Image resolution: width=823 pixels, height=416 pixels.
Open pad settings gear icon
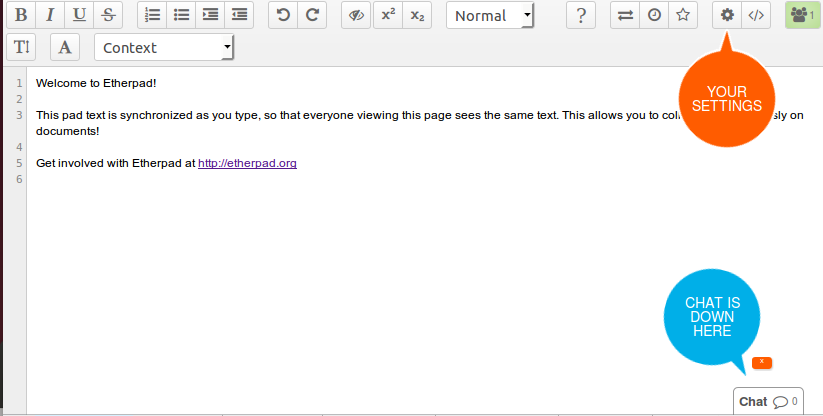pyautogui.click(x=727, y=15)
